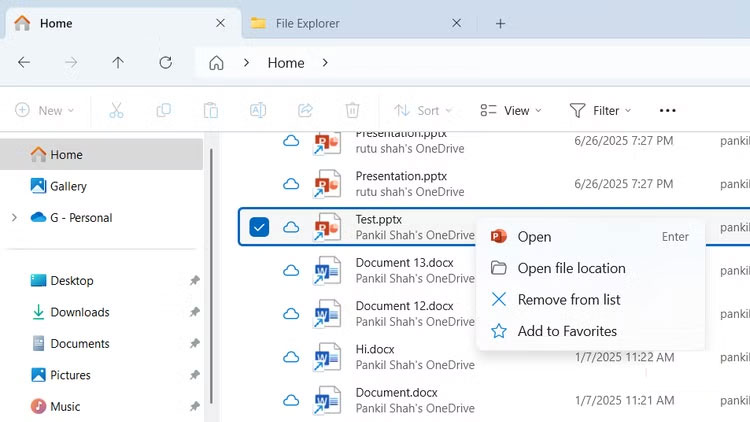Expand the G - Personal tree node
Image resolution: width=750 pixels, height=422 pixels.
tap(13, 218)
